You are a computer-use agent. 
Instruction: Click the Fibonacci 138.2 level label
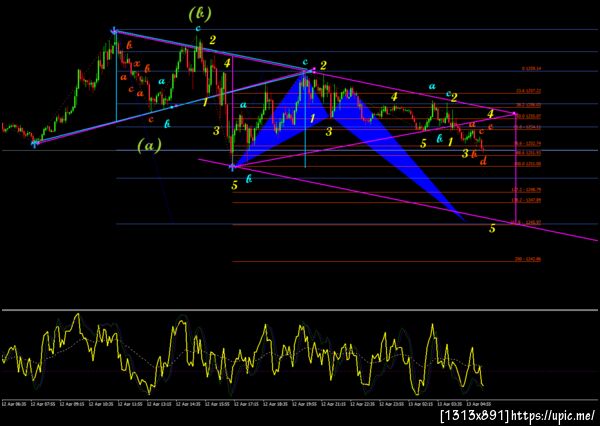[526, 200]
